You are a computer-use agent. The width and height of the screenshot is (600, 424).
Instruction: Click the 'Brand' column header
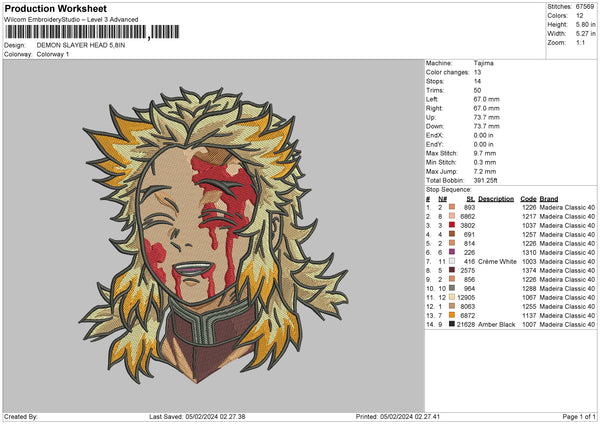(549, 199)
